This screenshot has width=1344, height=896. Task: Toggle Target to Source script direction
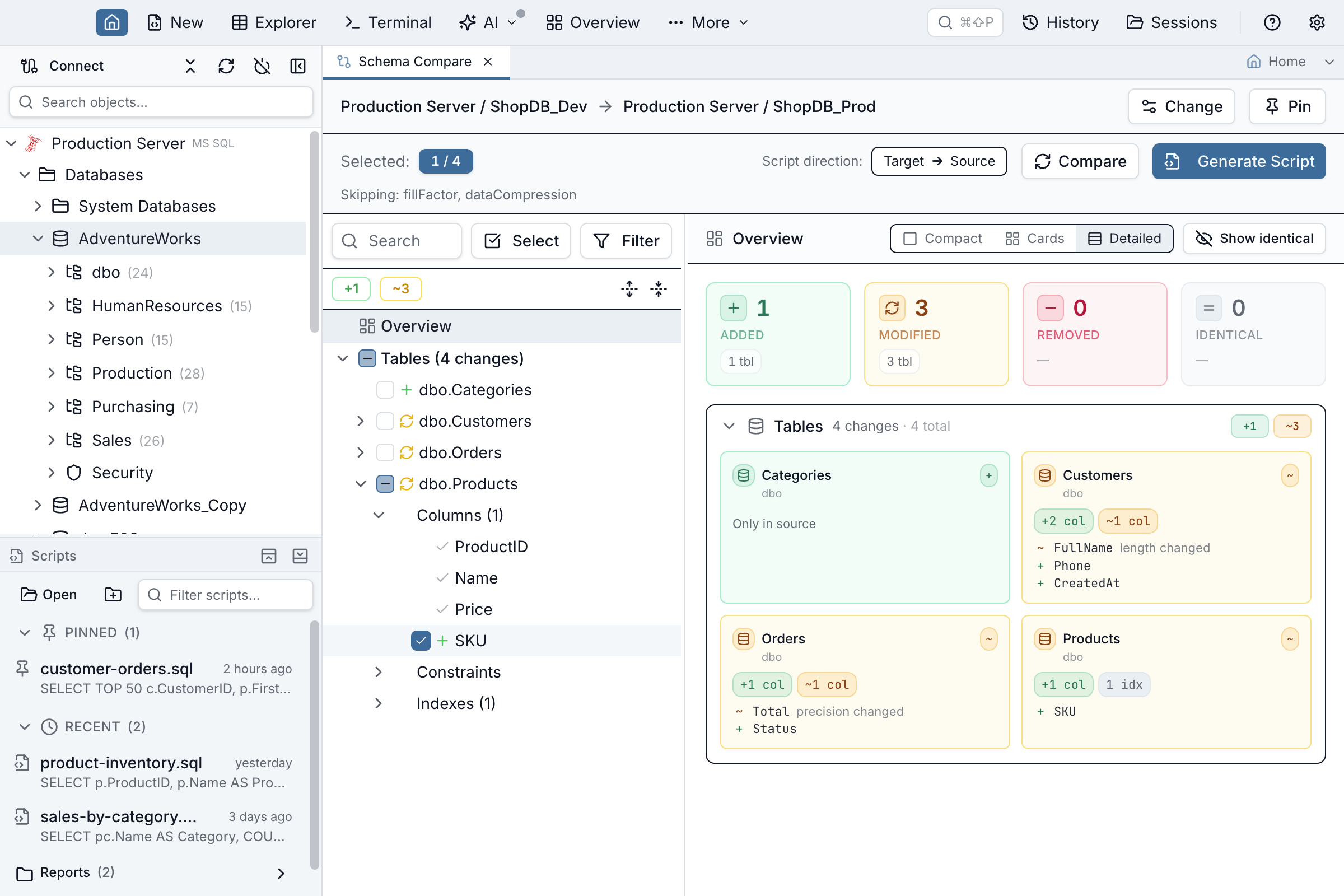point(939,161)
